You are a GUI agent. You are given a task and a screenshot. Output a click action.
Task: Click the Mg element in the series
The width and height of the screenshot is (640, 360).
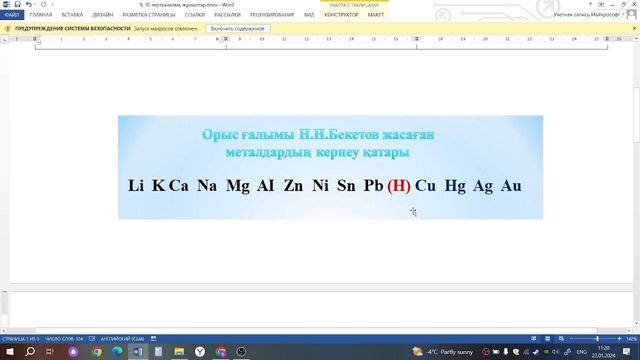(x=238, y=186)
